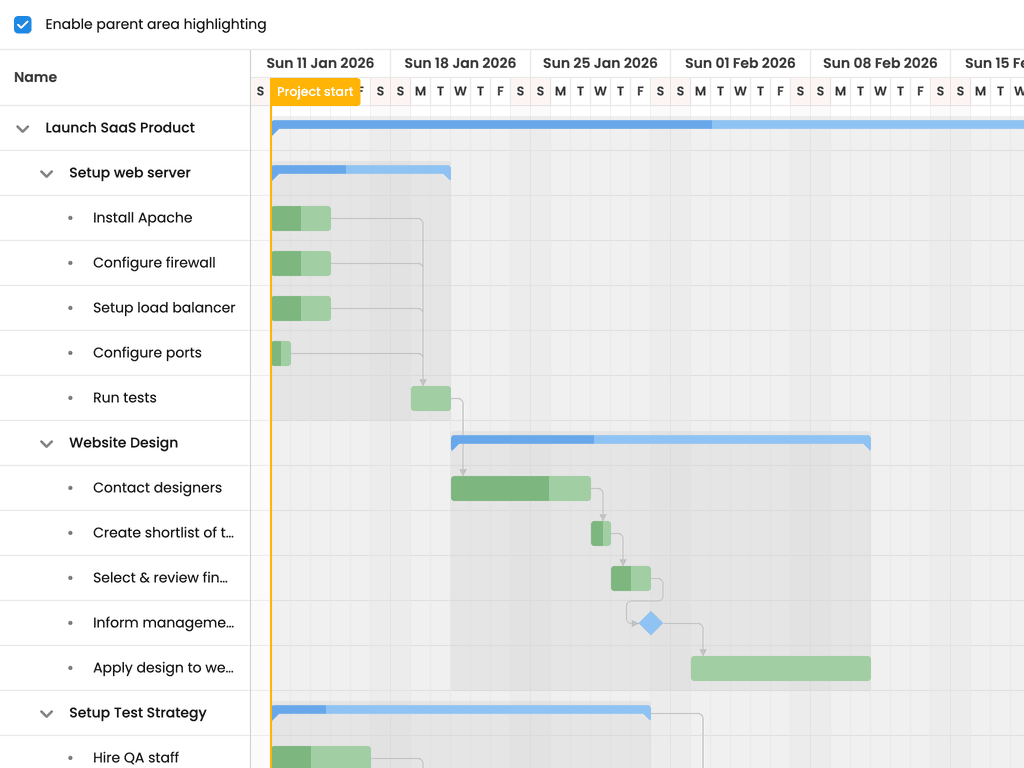Select the Run tests task bar
The height and width of the screenshot is (768, 1024).
[x=431, y=398]
